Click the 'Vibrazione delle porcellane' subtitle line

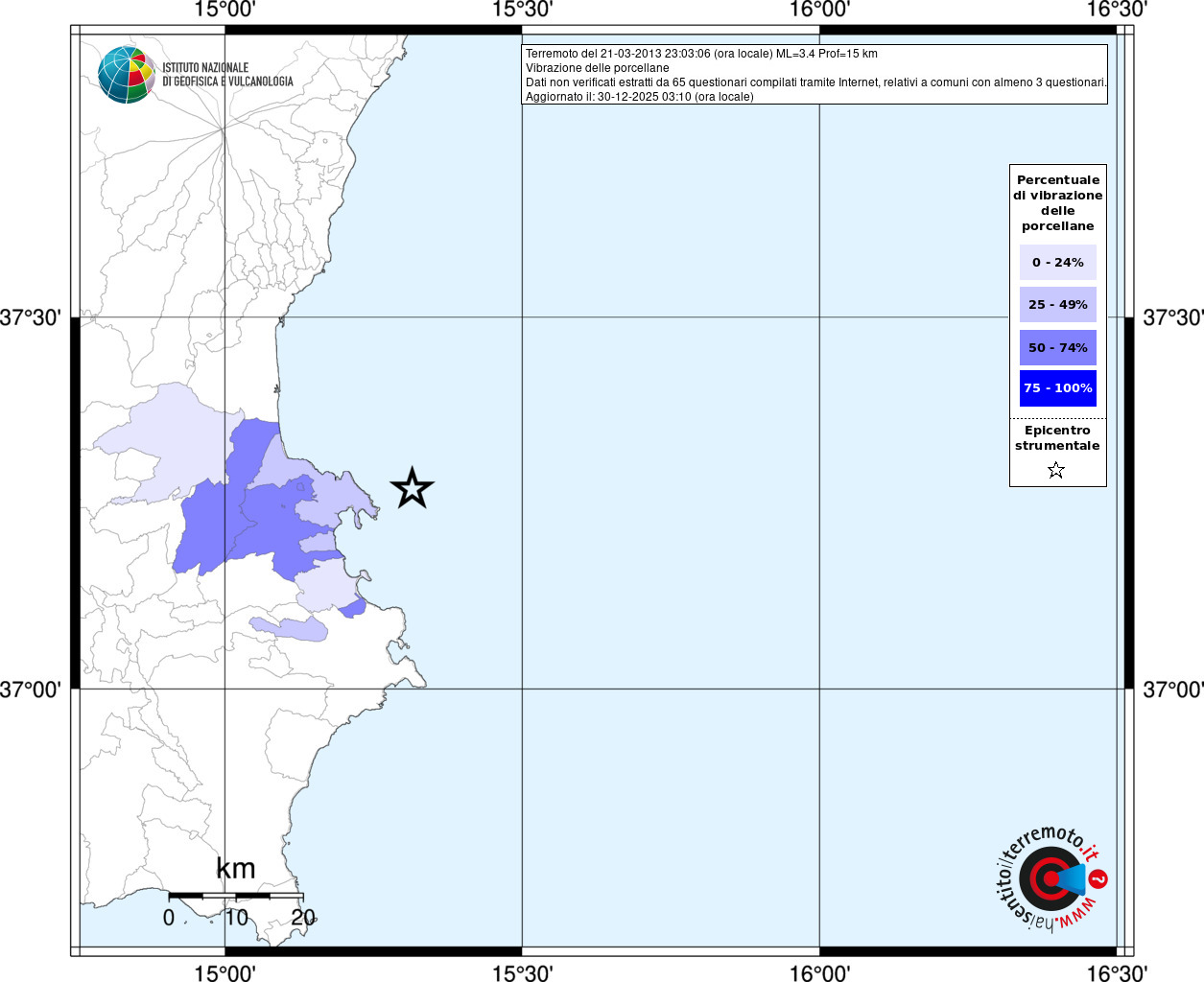597,68
